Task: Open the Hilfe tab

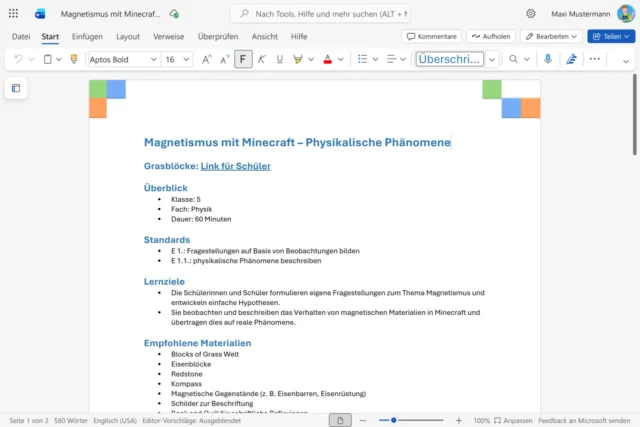Action: [x=299, y=37]
